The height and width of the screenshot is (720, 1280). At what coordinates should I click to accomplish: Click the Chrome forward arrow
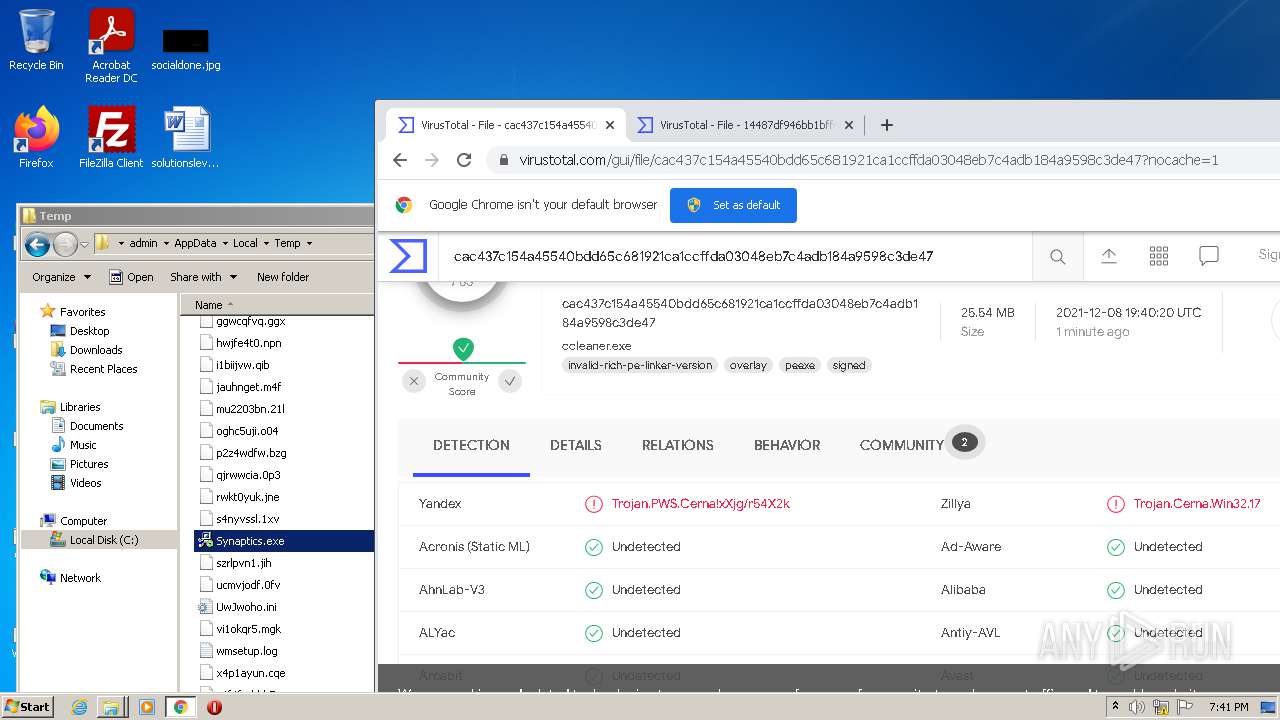tap(432, 160)
